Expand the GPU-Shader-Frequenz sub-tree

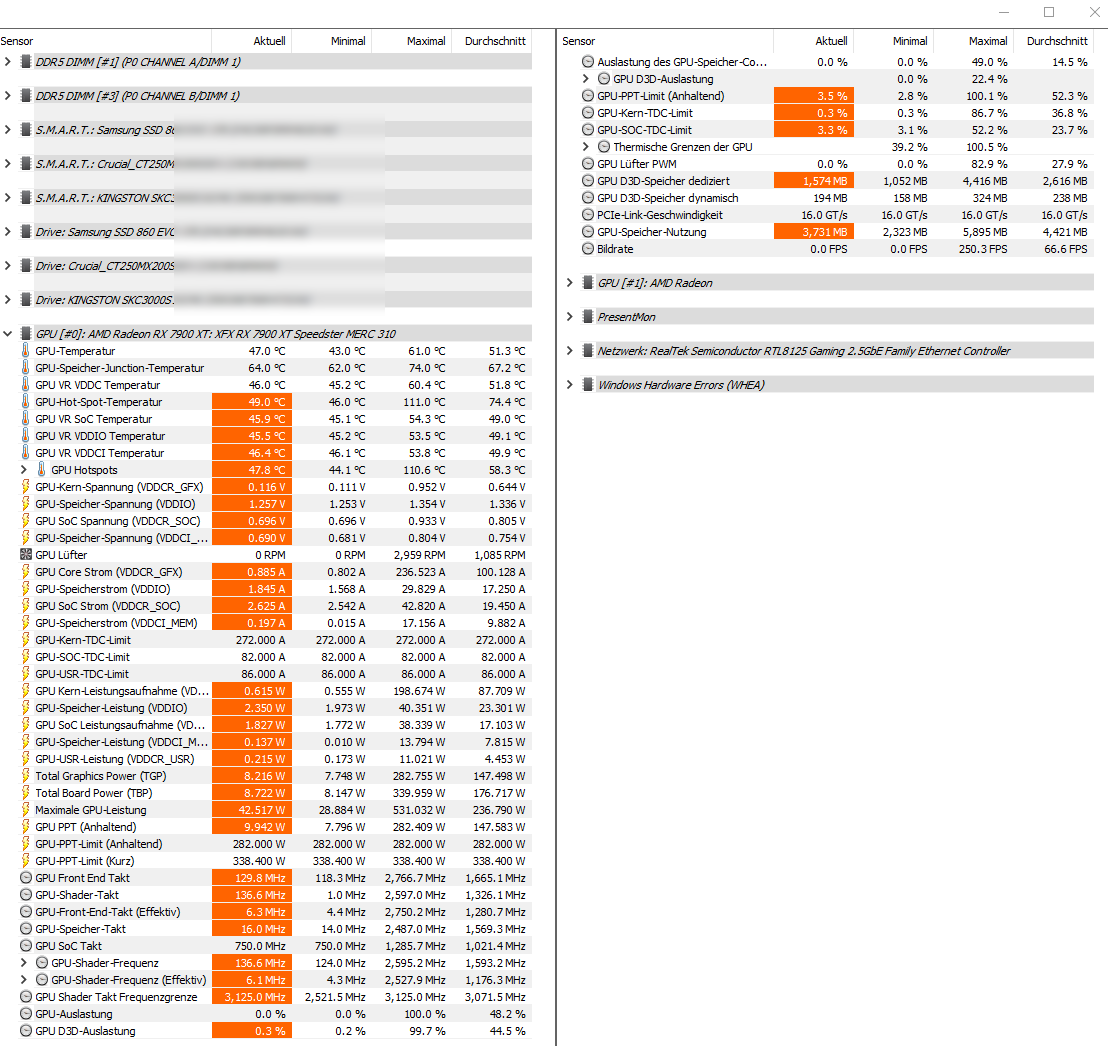[x=23, y=963]
